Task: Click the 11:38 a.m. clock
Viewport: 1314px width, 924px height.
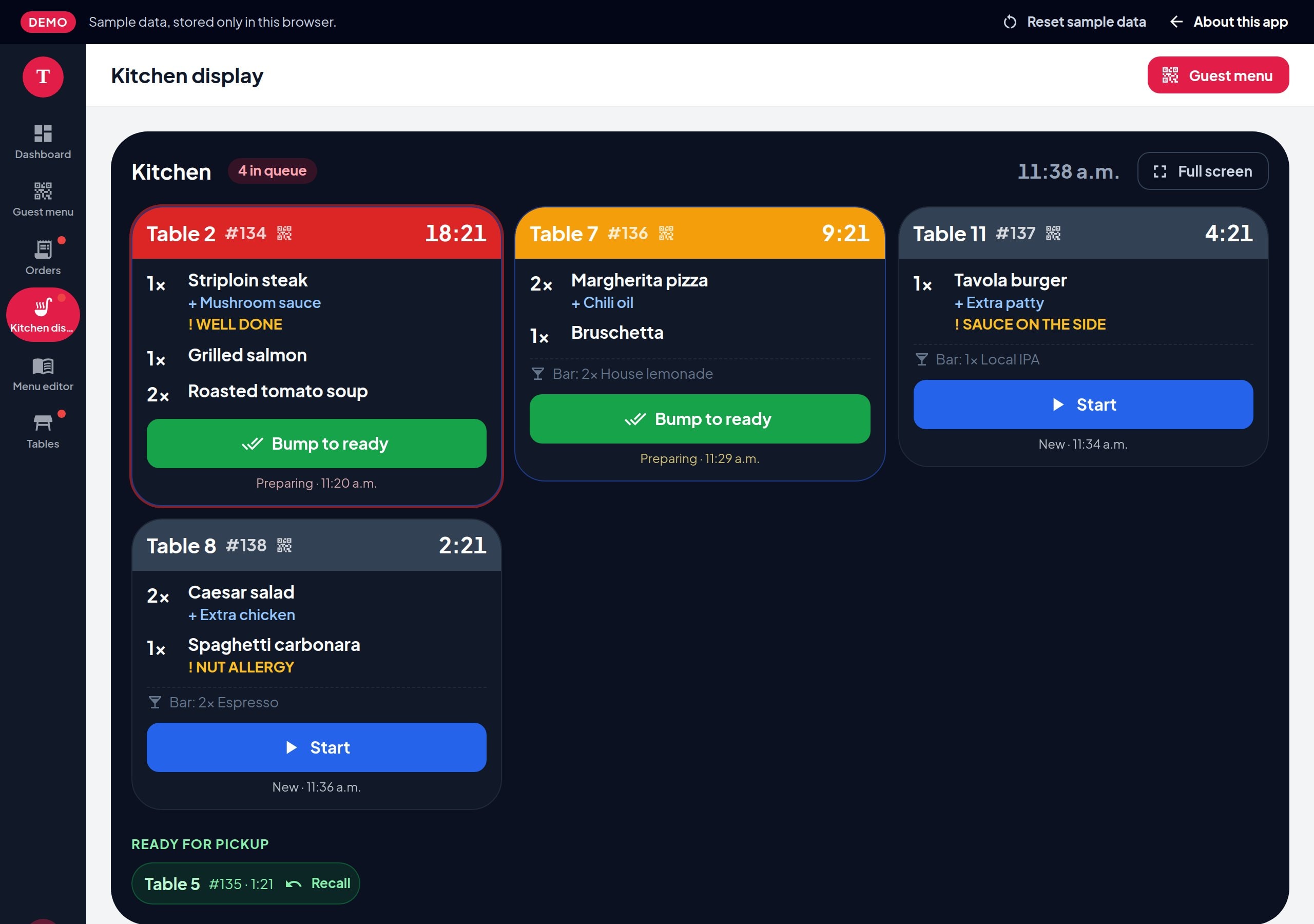Action: [1068, 171]
